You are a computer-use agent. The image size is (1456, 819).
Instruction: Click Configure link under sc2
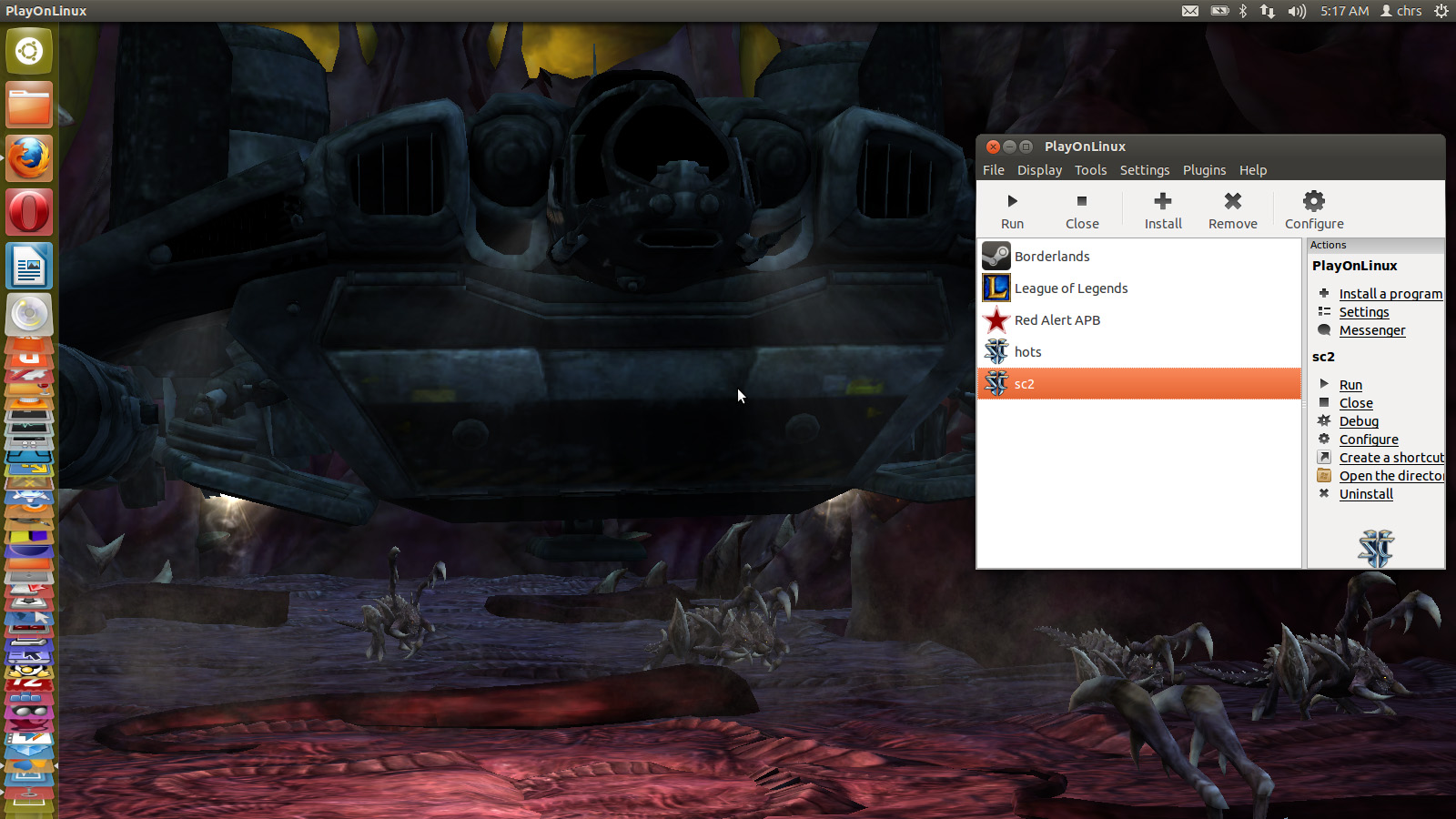point(1369,440)
